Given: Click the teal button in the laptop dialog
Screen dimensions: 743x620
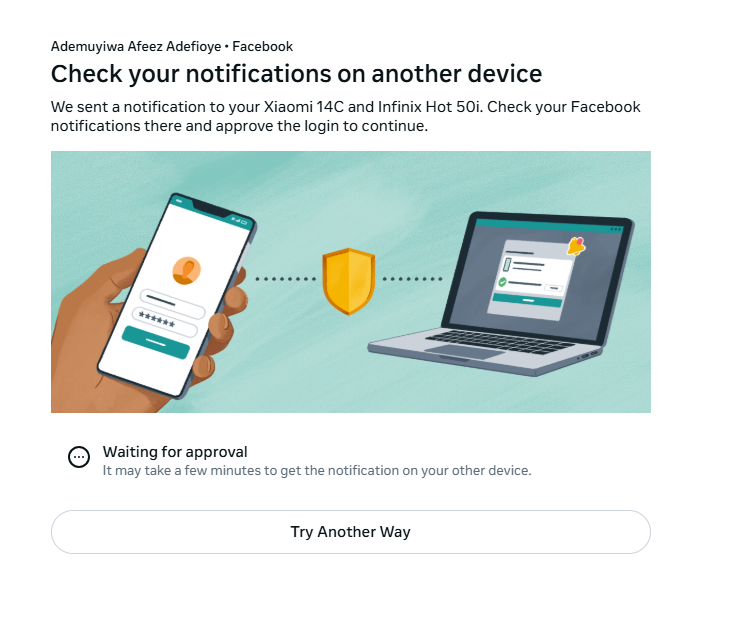Looking at the screenshot, I should coord(529,298).
